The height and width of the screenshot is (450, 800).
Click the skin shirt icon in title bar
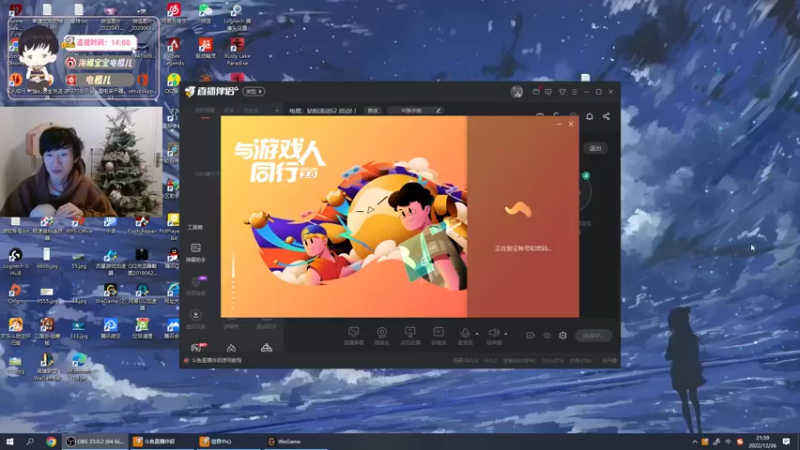pyautogui.click(x=562, y=92)
